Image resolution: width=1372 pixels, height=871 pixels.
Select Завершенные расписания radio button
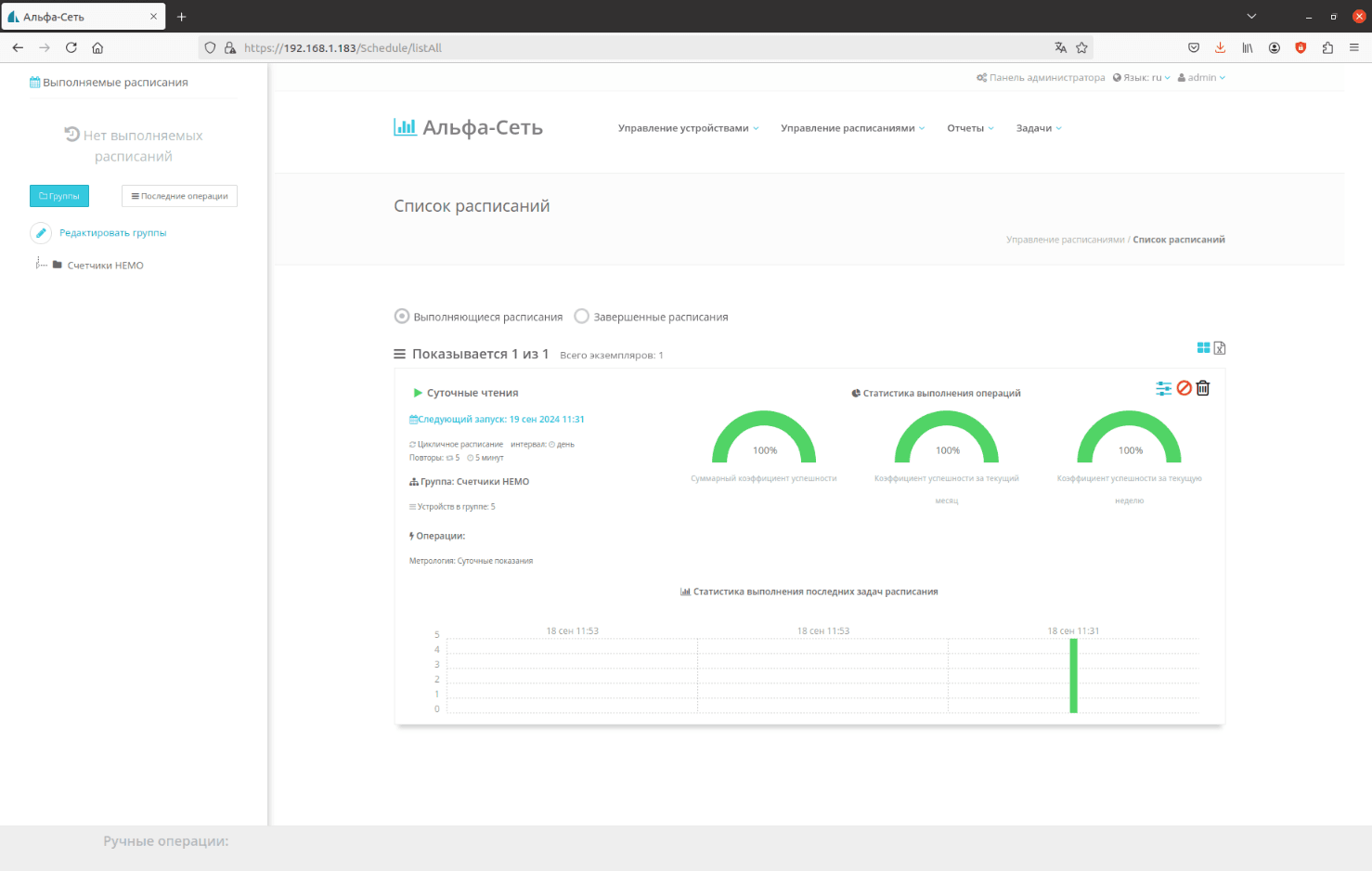[582, 317]
